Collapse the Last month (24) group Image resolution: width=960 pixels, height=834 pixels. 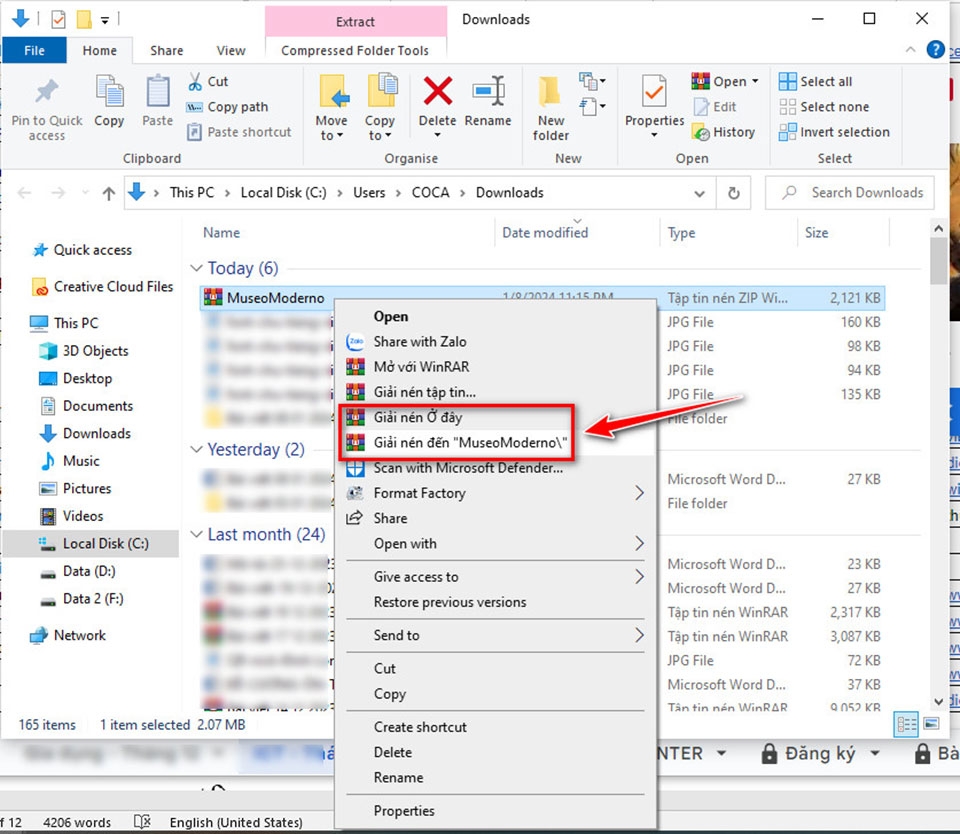[196, 535]
